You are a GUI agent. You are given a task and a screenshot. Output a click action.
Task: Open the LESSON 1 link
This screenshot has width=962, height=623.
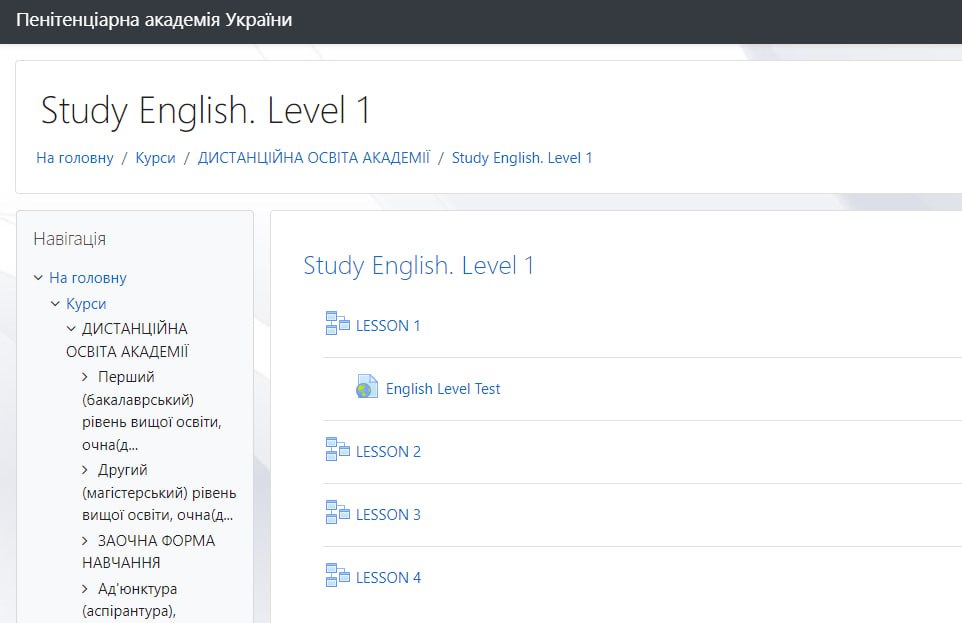tap(388, 325)
